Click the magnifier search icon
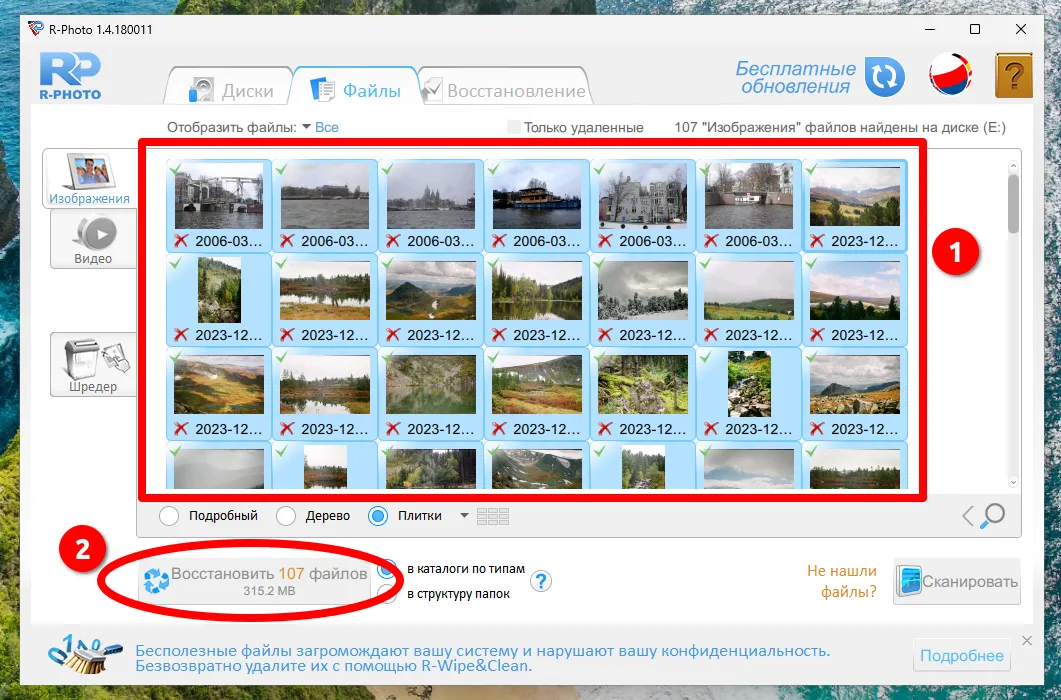Viewport: 1061px width, 700px height. point(993,516)
